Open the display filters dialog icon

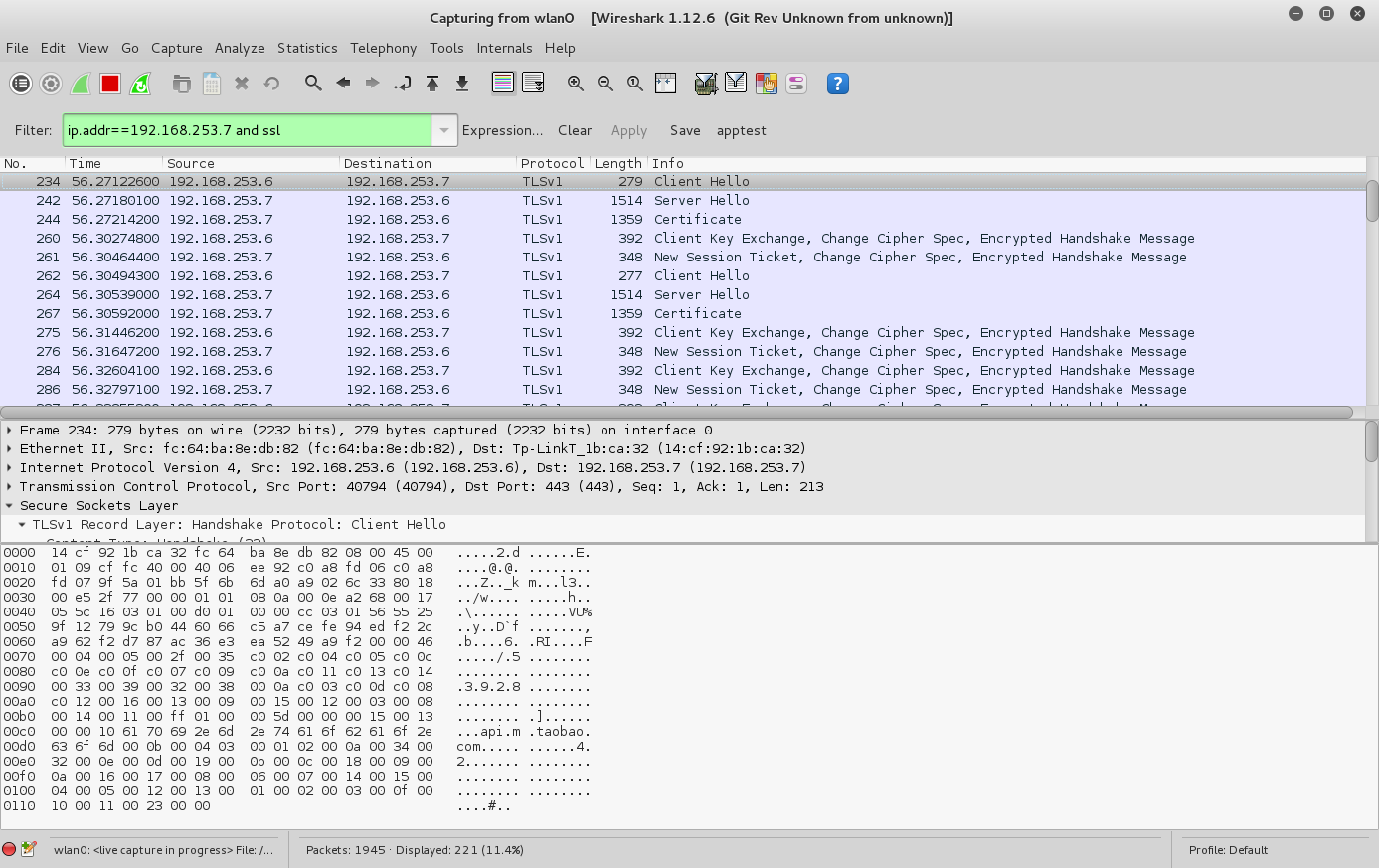tap(736, 84)
